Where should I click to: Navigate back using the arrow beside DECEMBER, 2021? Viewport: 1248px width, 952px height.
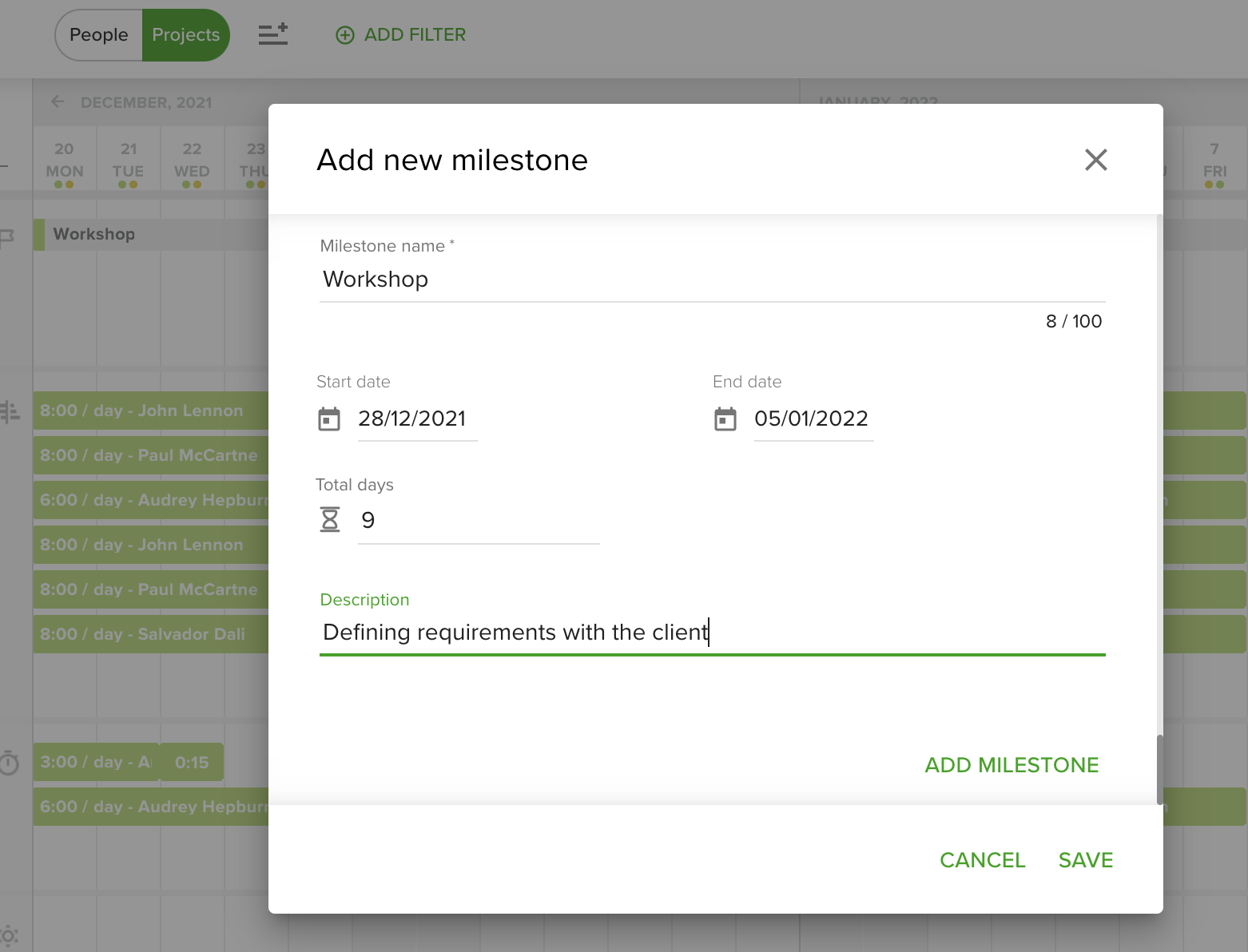57,101
